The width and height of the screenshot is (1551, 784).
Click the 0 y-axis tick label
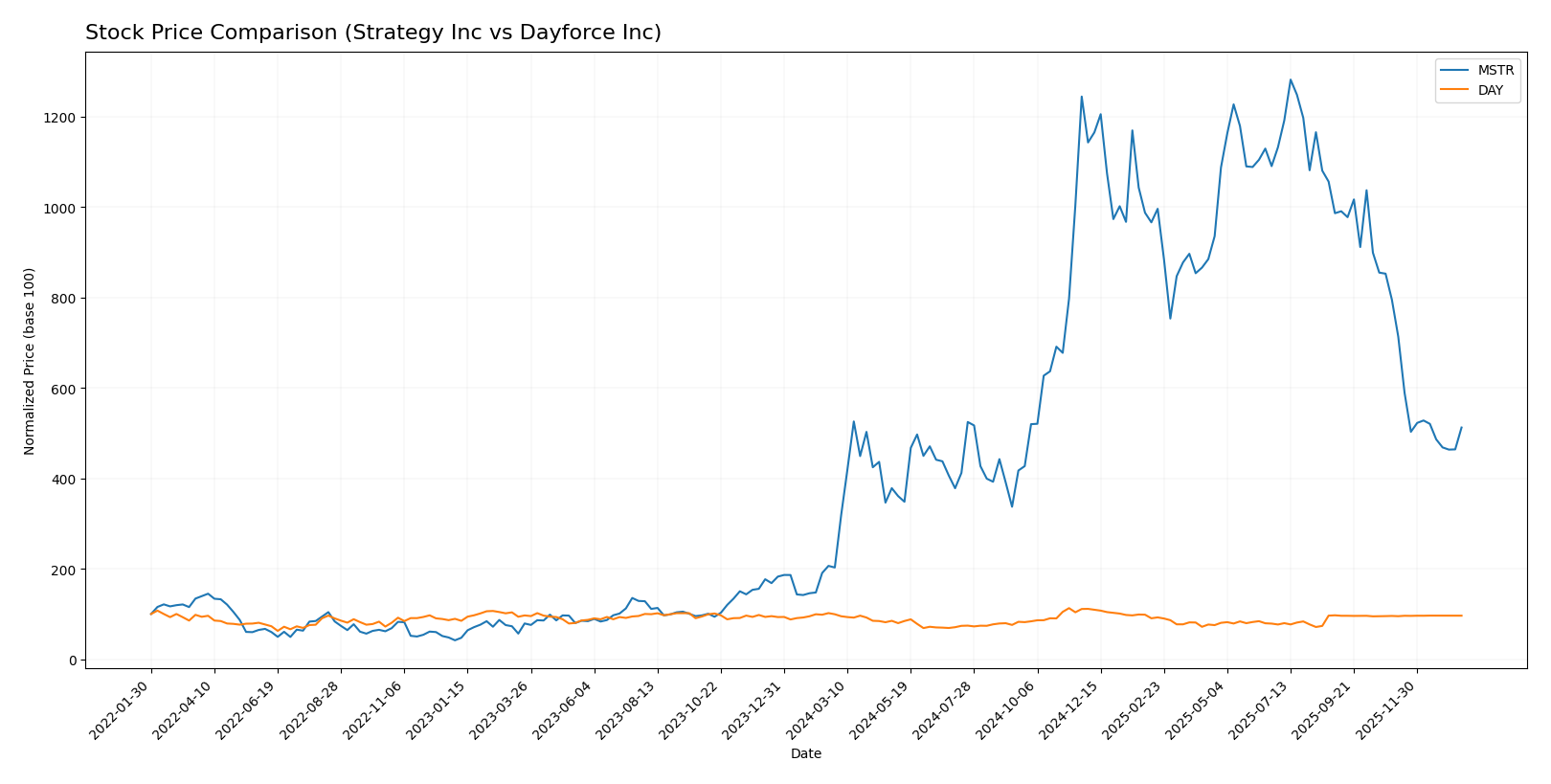tap(72, 660)
